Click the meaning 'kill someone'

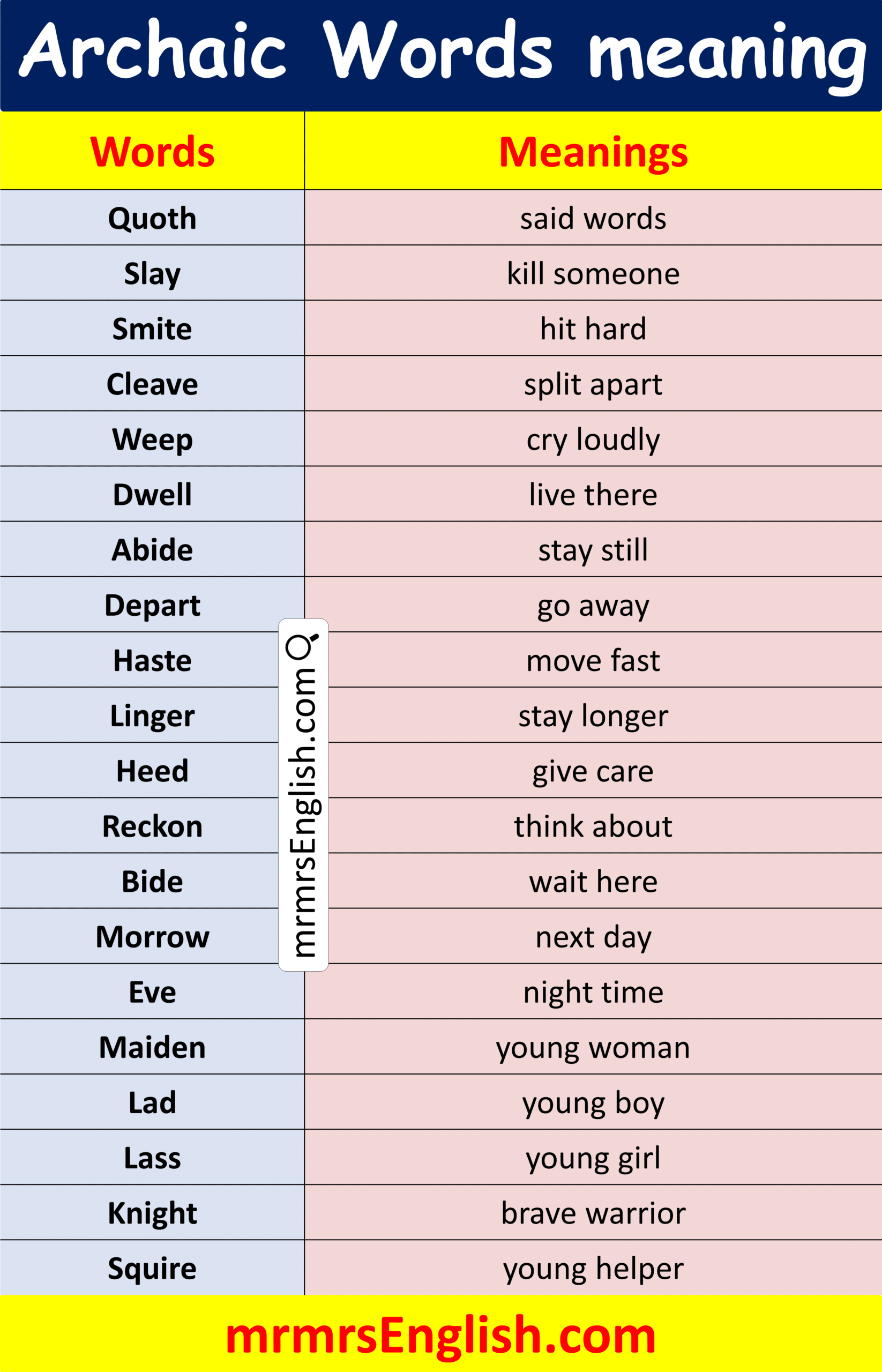point(593,274)
